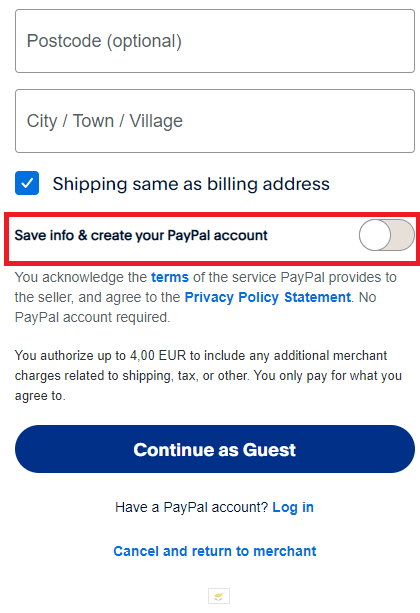420x613 pixels.
Task: Click the white knob of the toggle
Action: pyautogui.click(x=375, y=235)
